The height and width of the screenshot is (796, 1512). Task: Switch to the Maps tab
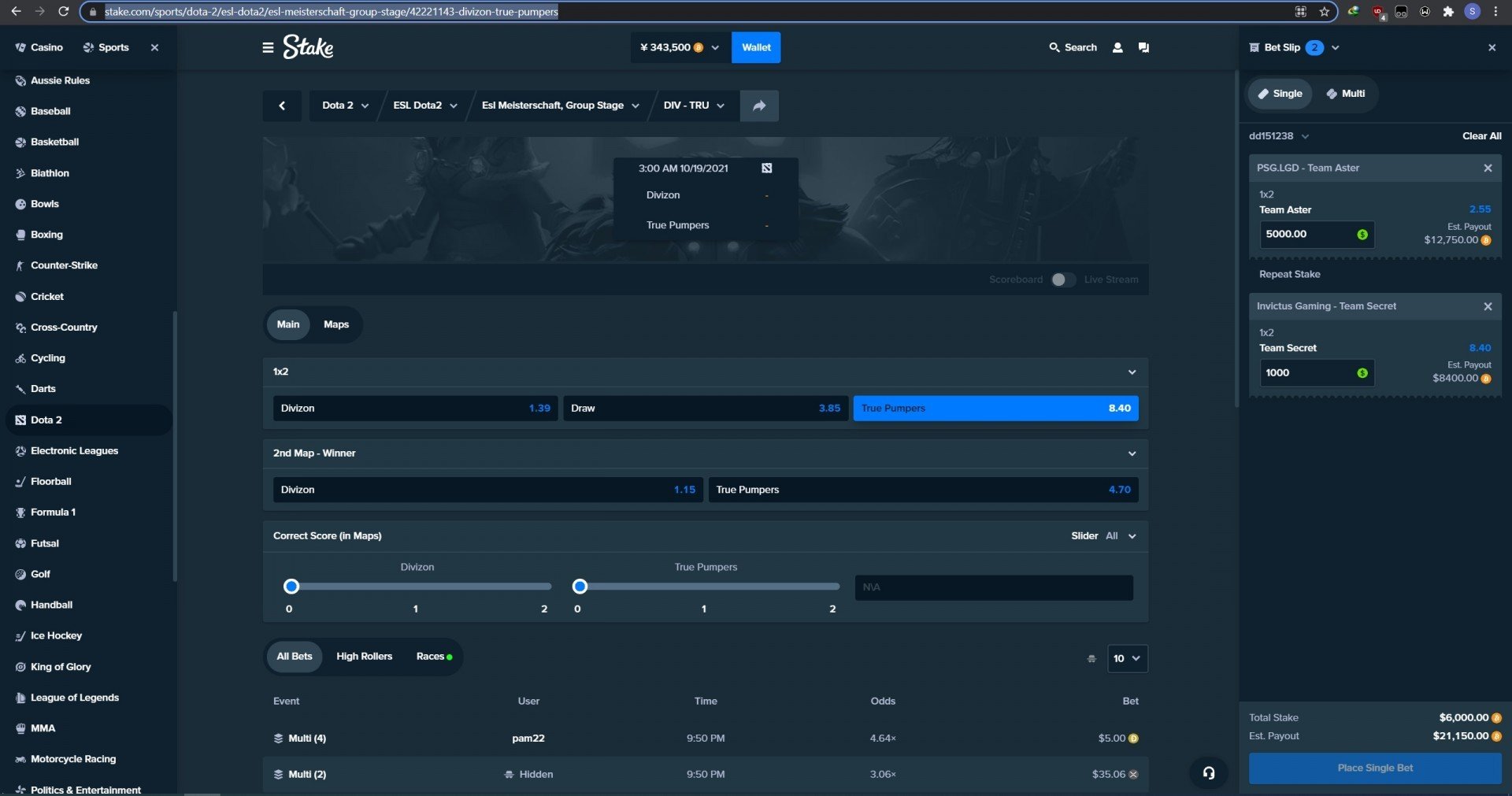[336, 324]
